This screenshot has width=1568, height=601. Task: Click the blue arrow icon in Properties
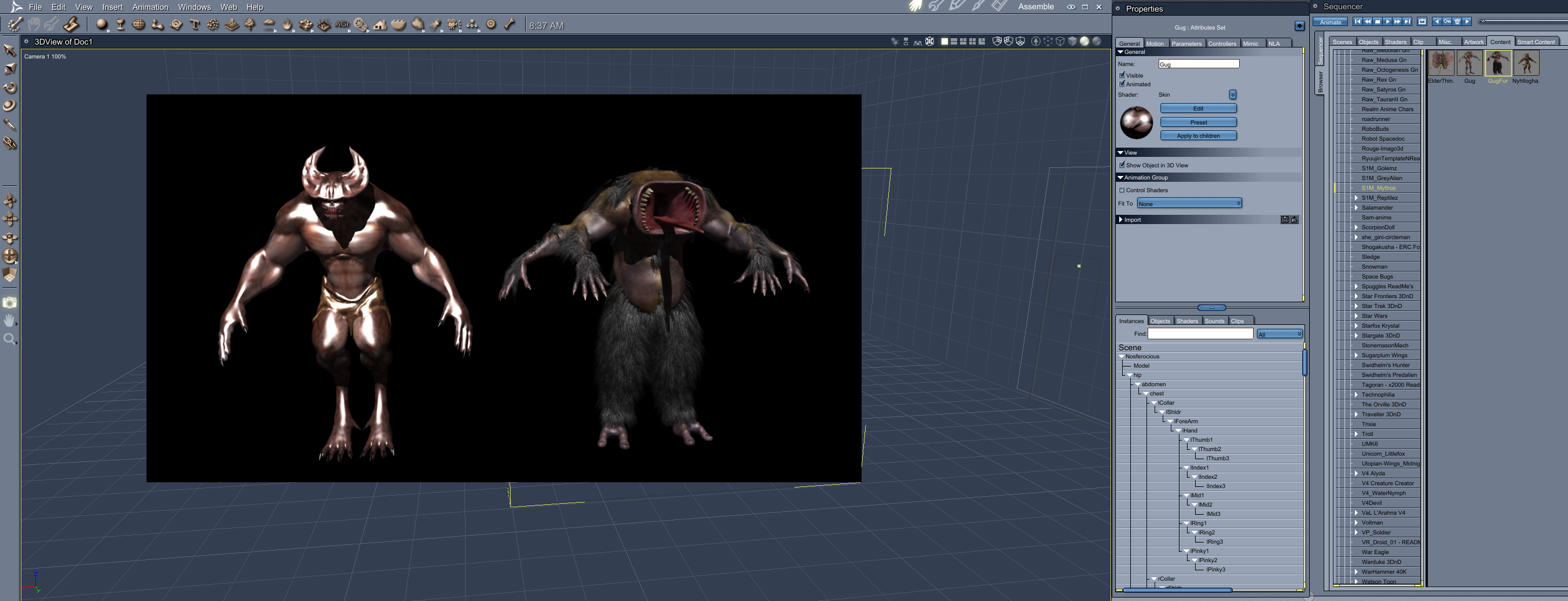[x=1299, y=25]
